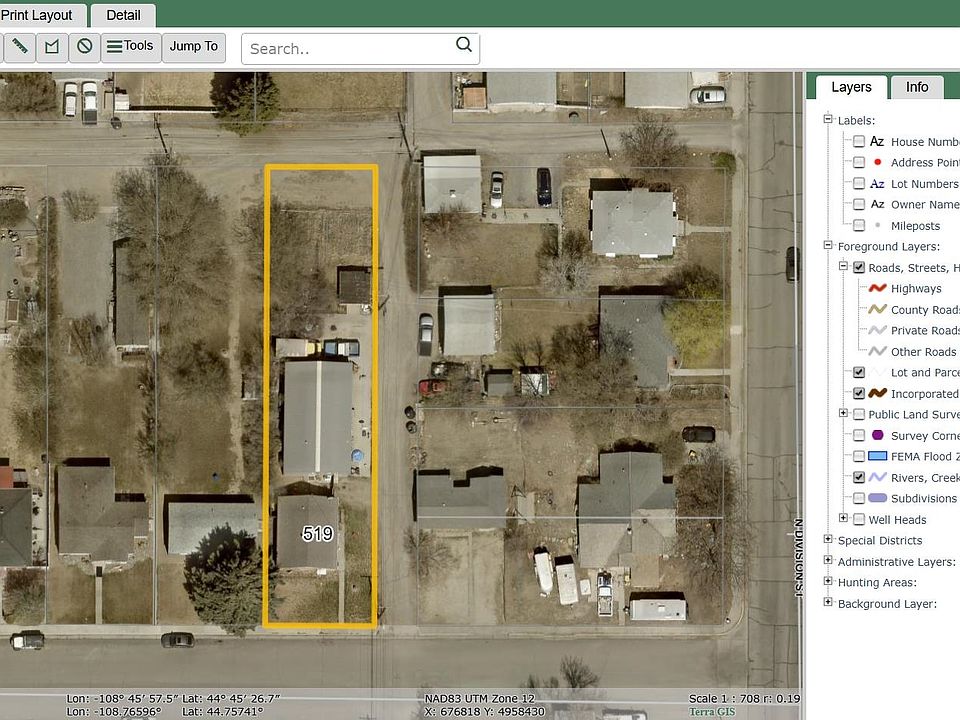Click the Jump To button

click(193, 46)
